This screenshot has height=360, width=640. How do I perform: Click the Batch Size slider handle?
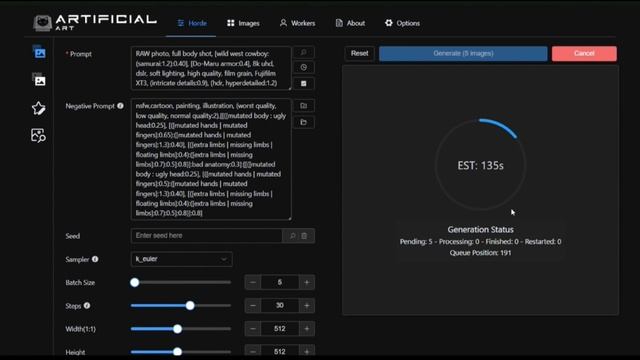135,282
